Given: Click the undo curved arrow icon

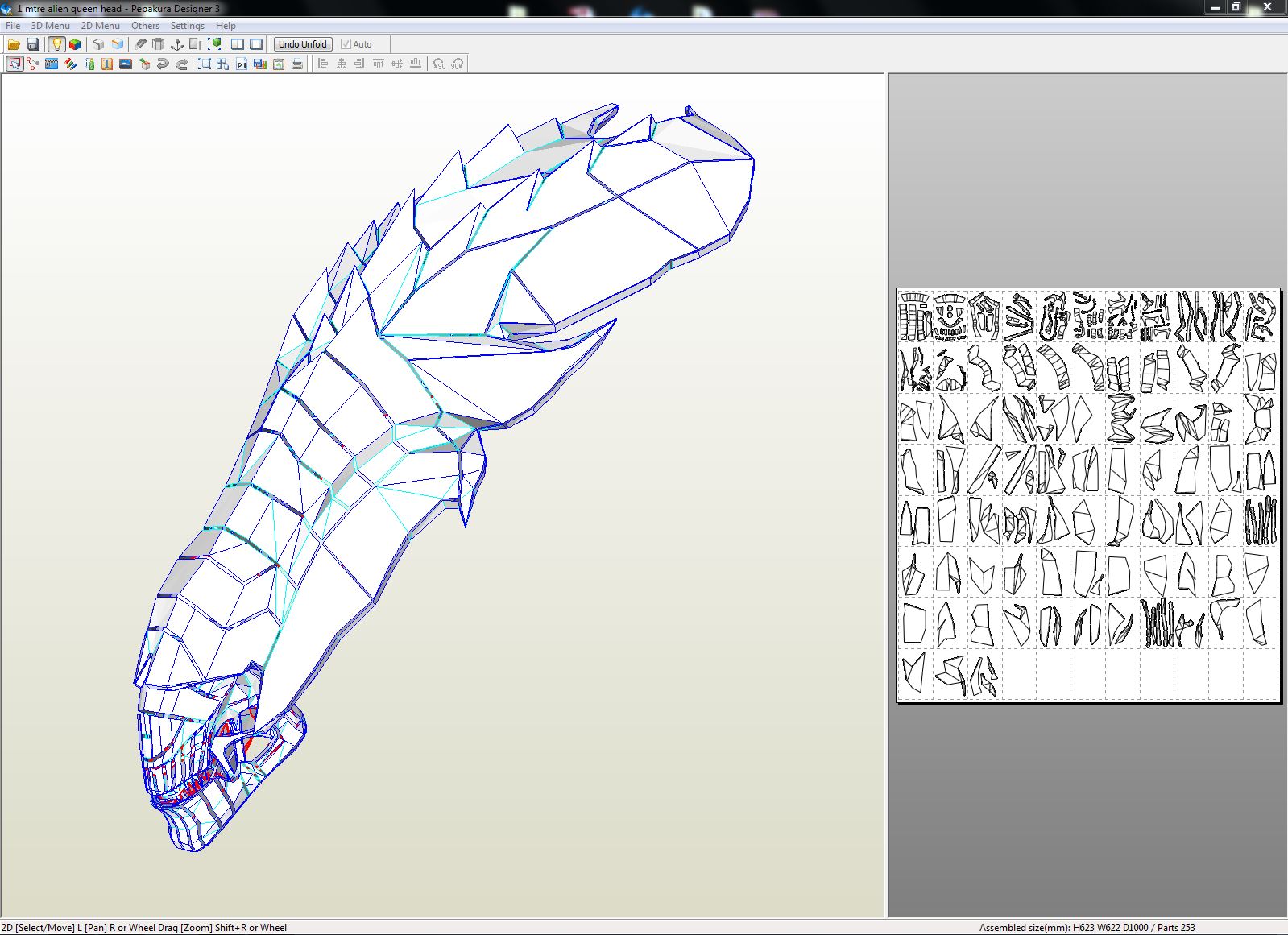Looking at the screenshot, I should pos(163,64).
